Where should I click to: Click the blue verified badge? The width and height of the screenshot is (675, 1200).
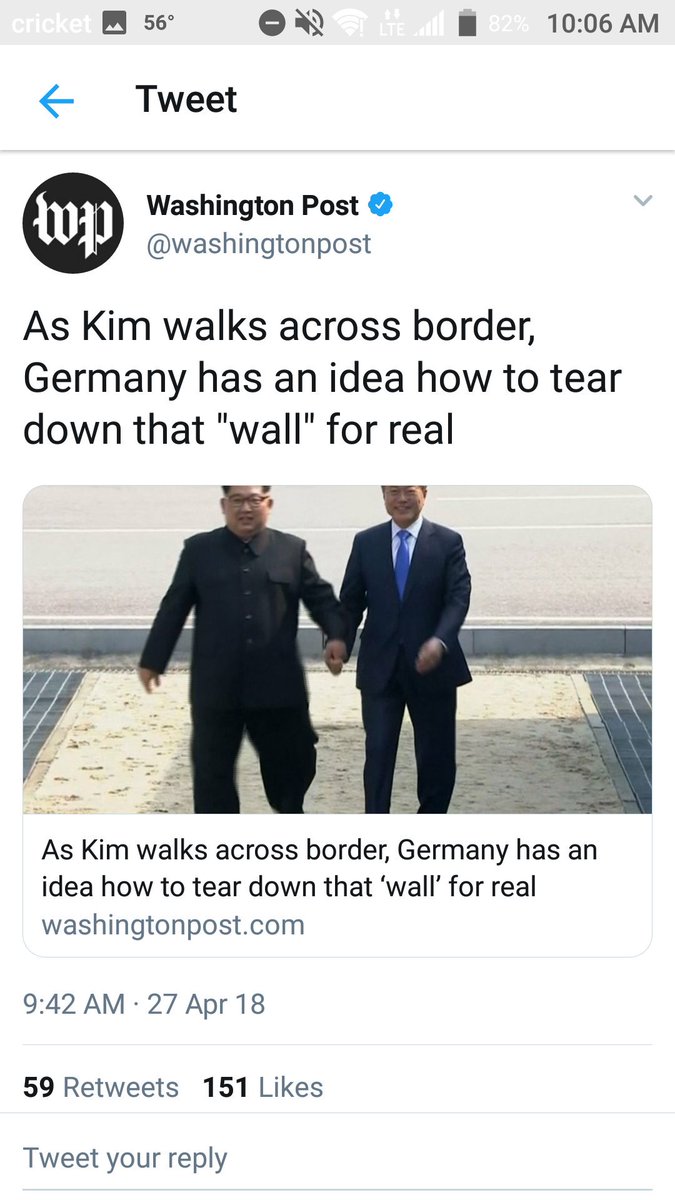[381, 206]
